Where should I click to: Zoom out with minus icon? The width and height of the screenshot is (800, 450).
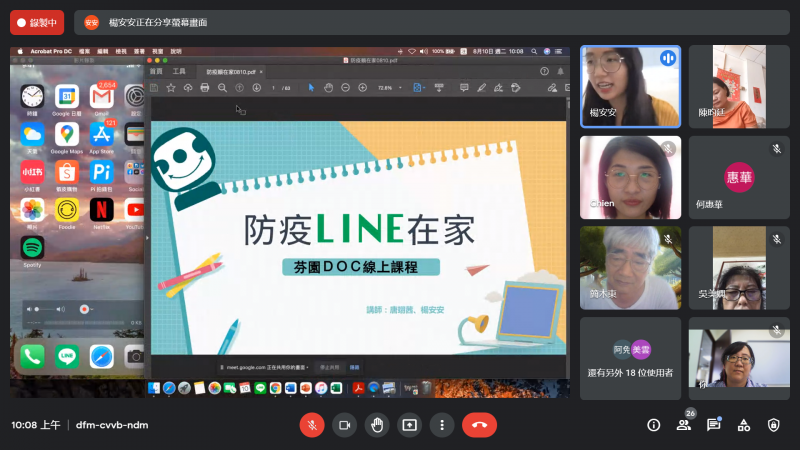point(345,88)
